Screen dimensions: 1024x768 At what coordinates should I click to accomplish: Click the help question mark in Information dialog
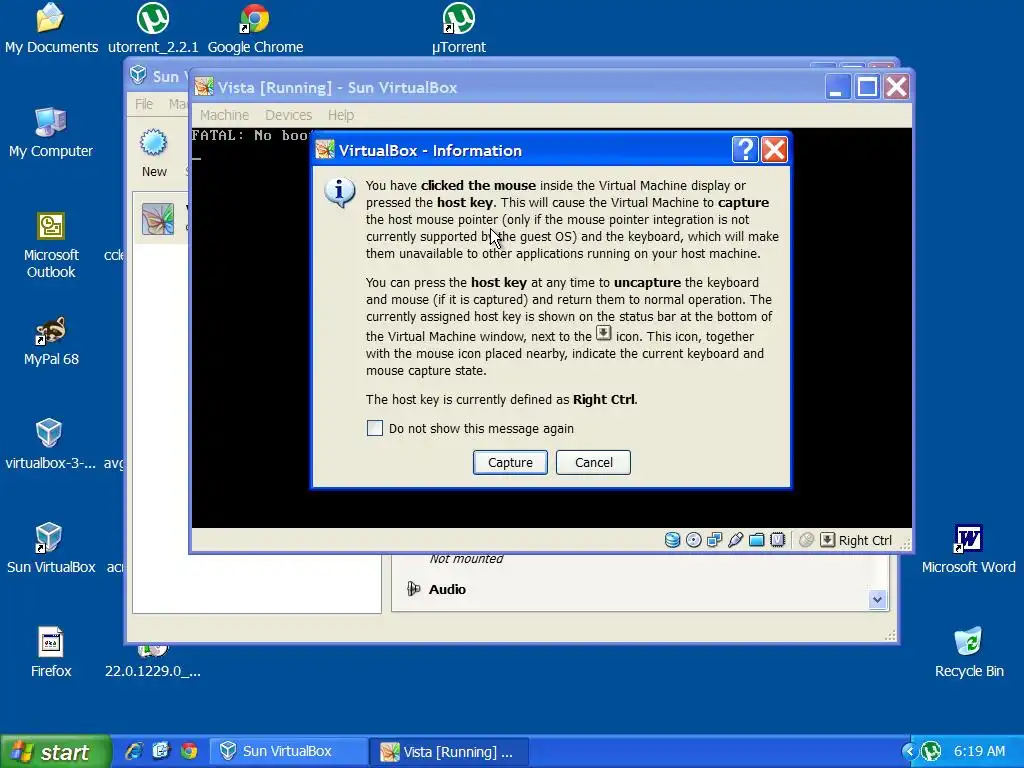[744, 150]
